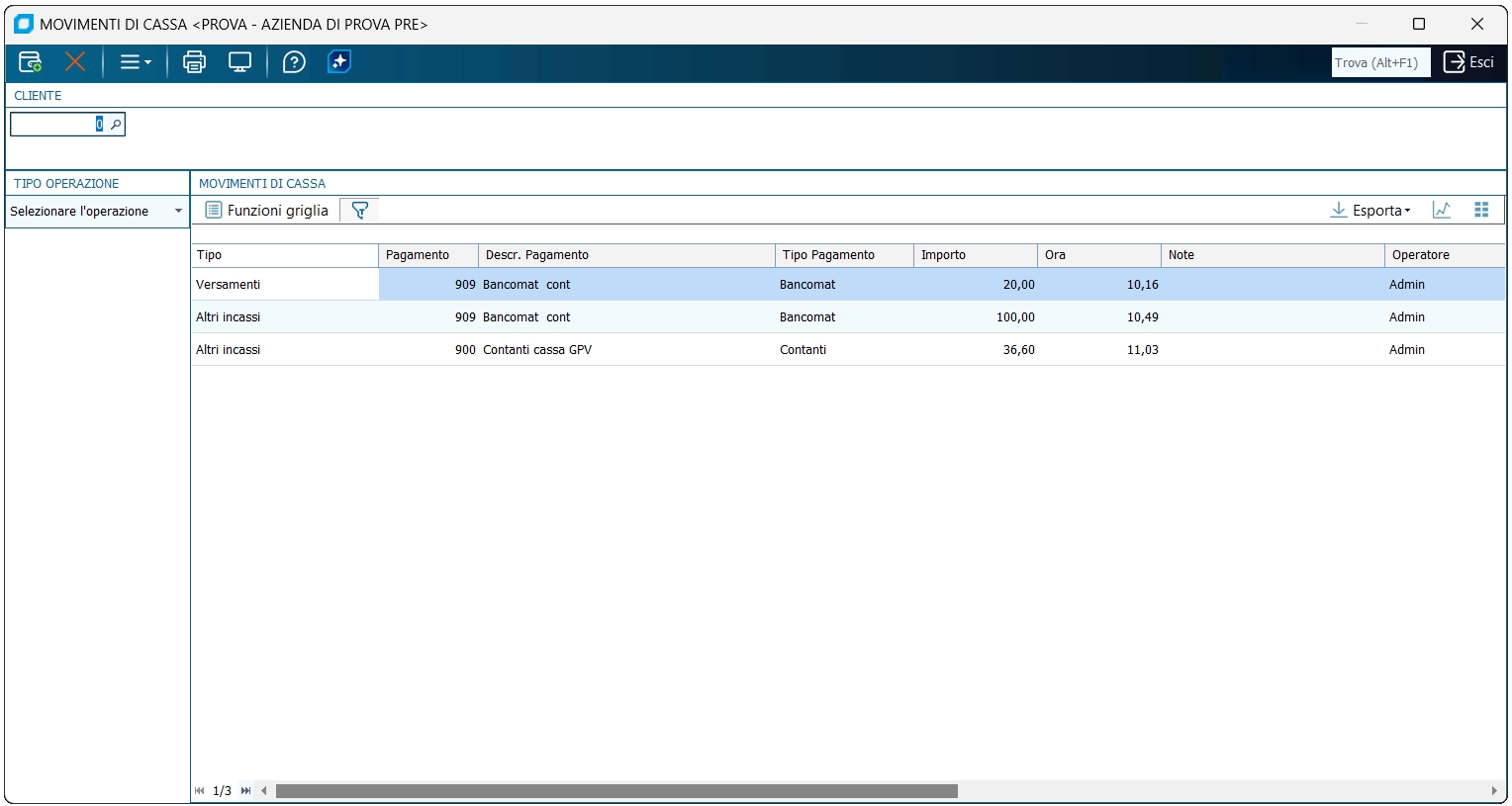Select the Contanti cassa GPV row
1512x806 pixels.
tap(537, 350)
